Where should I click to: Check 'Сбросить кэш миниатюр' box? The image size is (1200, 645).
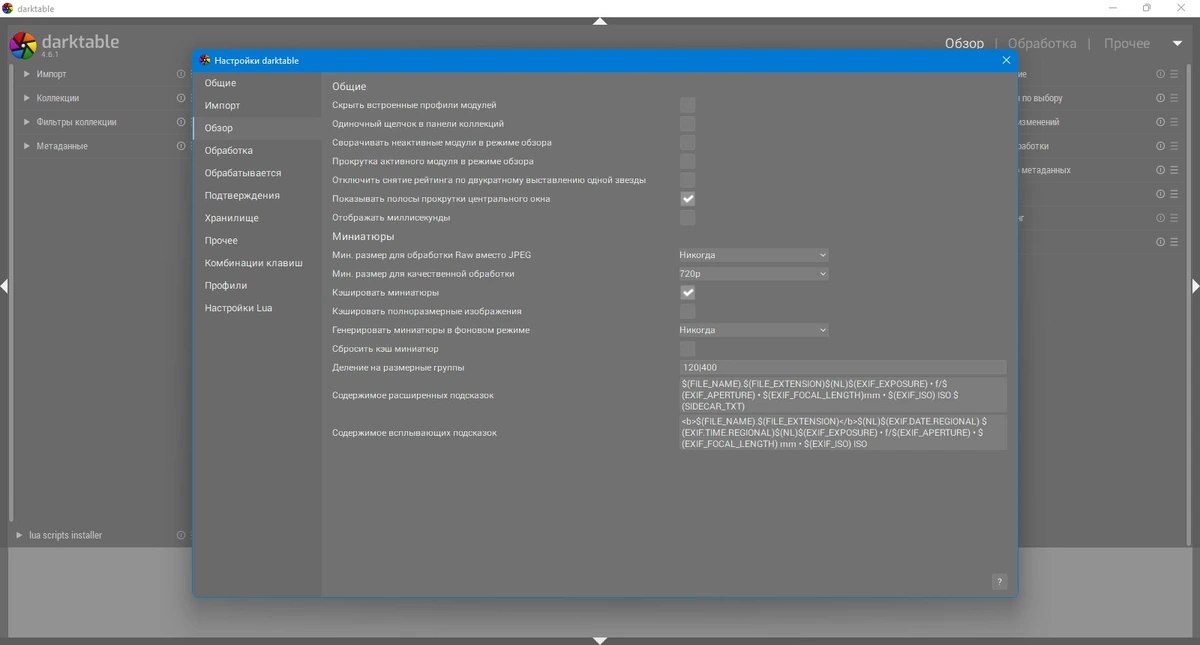pyautogui.click(x=687, y=349)
